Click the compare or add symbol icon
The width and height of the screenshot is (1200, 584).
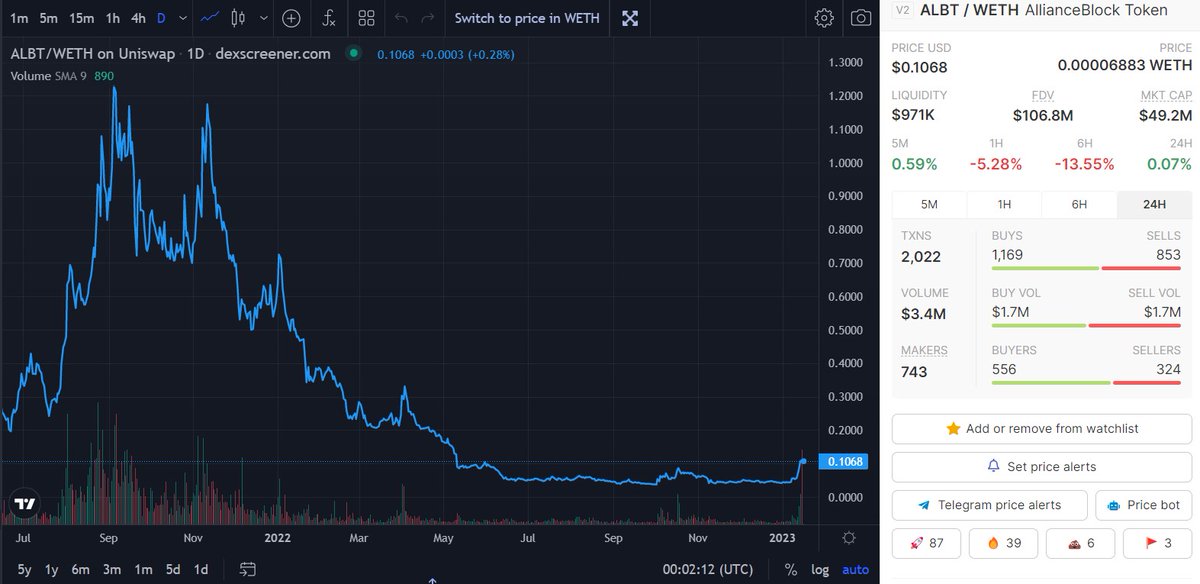[291, 18]
